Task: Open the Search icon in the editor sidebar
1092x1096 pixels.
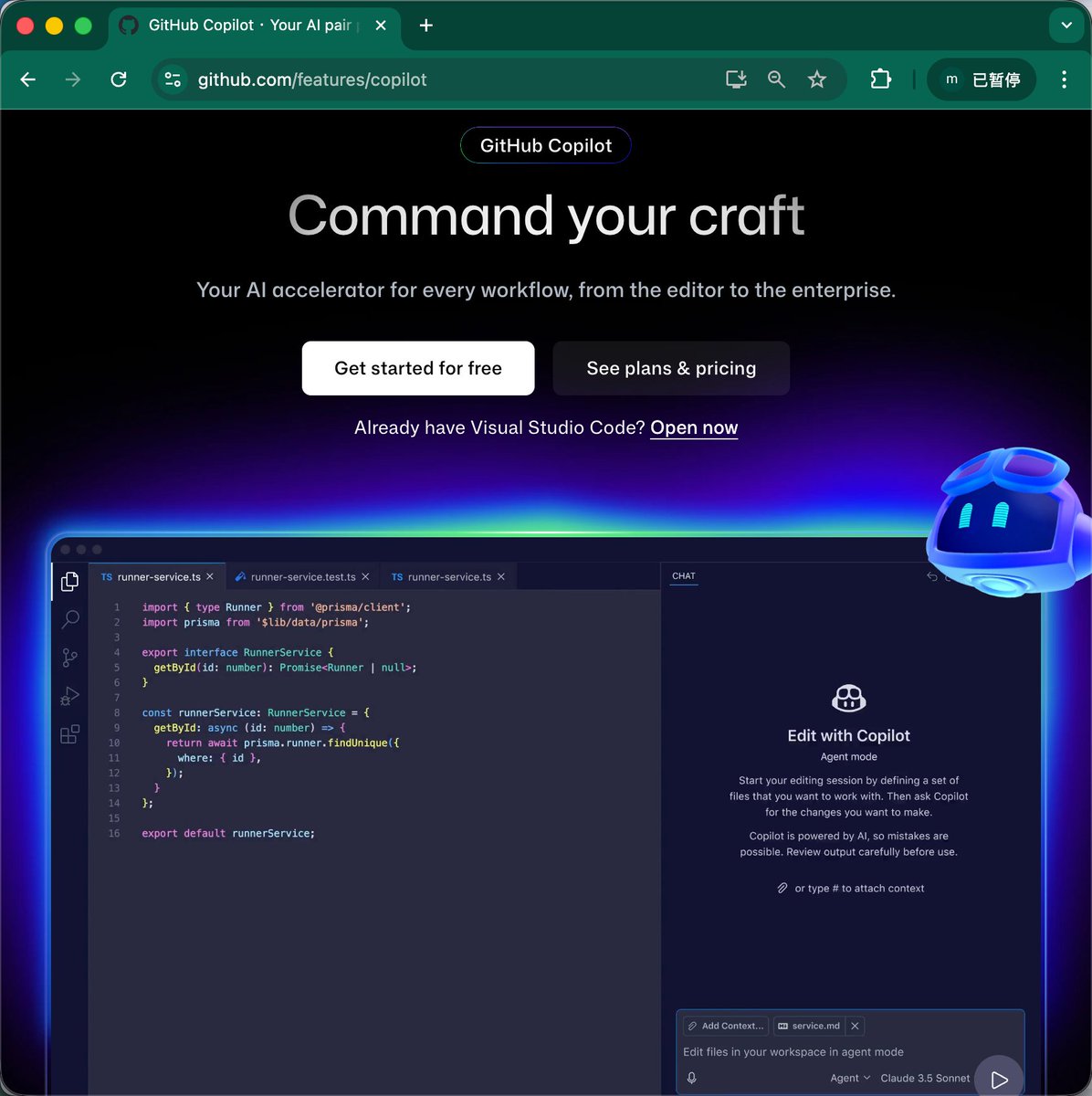Action: [x=69, y=619]
